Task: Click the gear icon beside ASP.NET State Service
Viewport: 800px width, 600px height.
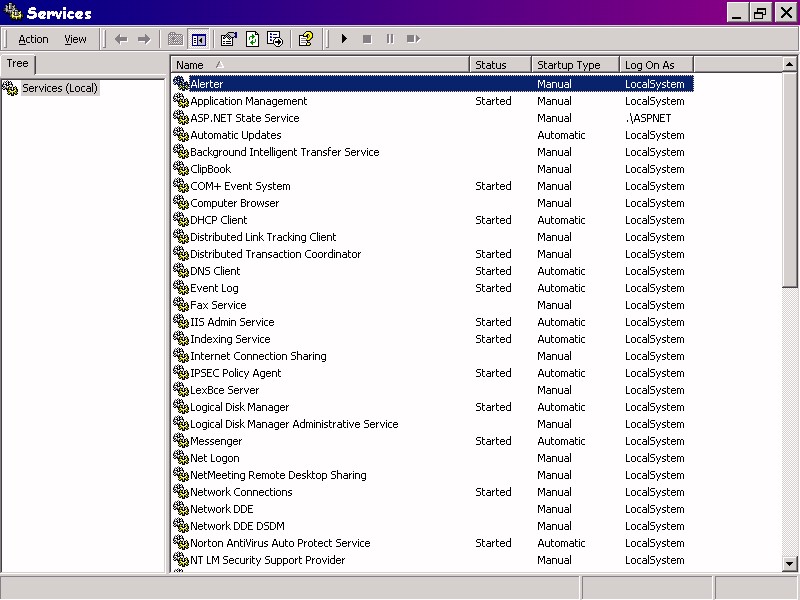Action: [x=181, y=117]
